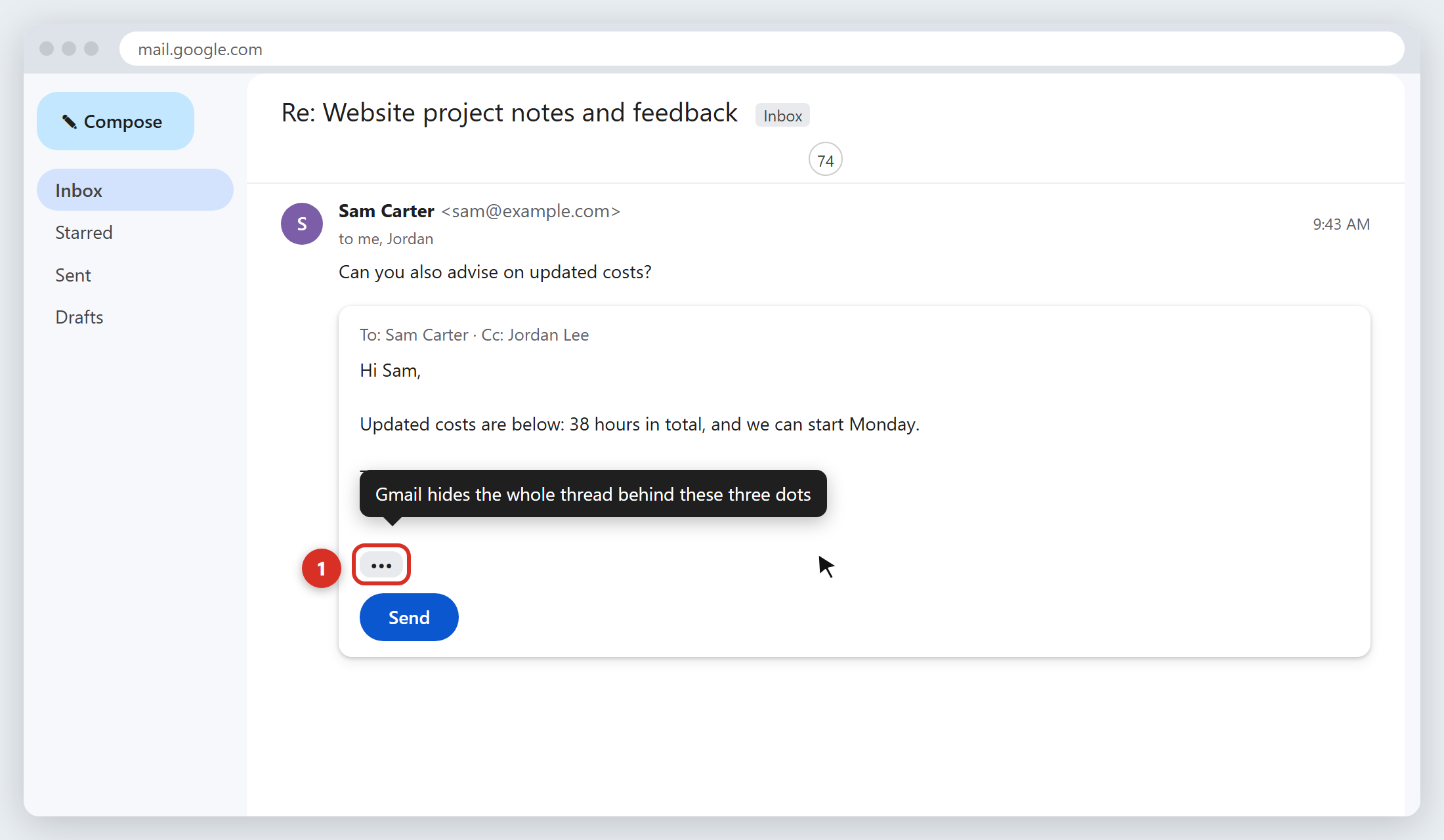Click the sam@example.com address
Screen dimensions: 1444x840
[x=530, y=211]
